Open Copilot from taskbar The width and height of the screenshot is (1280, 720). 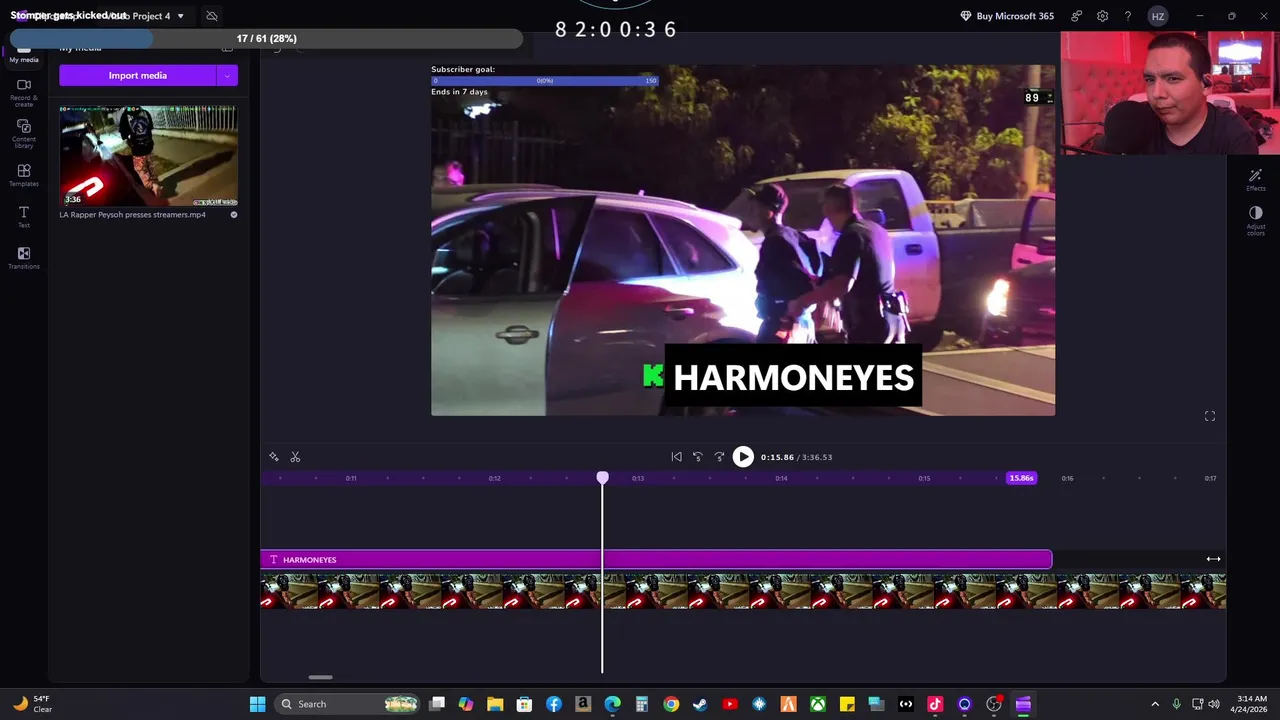[466, 704]
